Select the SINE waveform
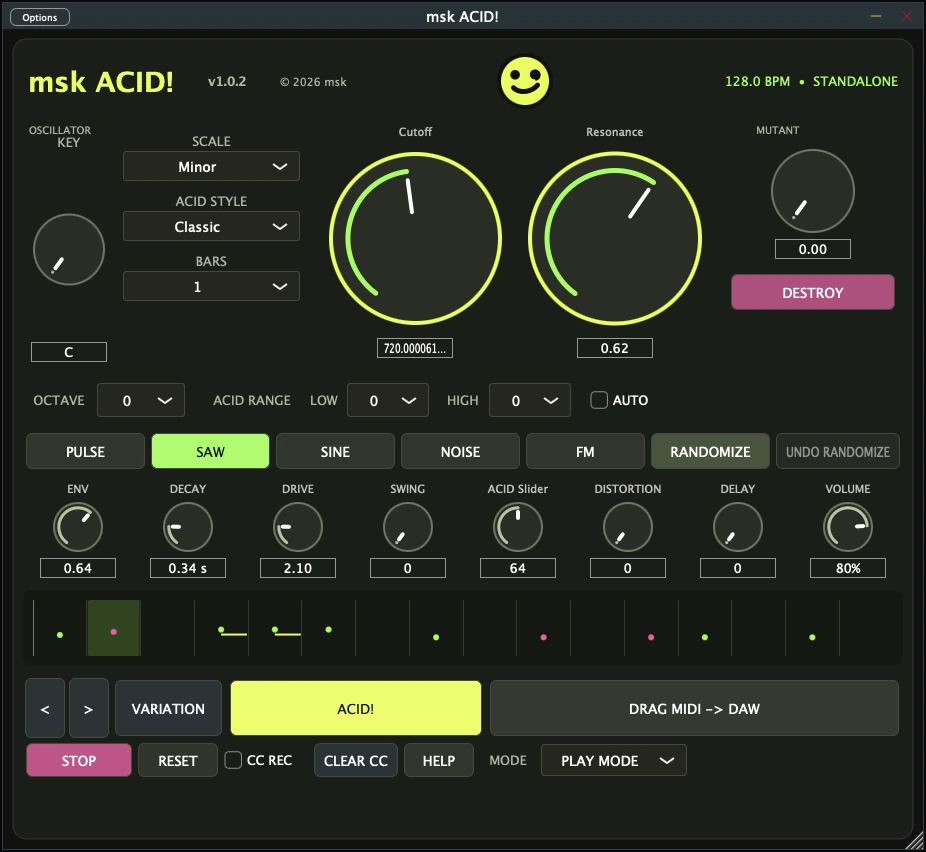 pyautogui.click(x=335, y=452)
